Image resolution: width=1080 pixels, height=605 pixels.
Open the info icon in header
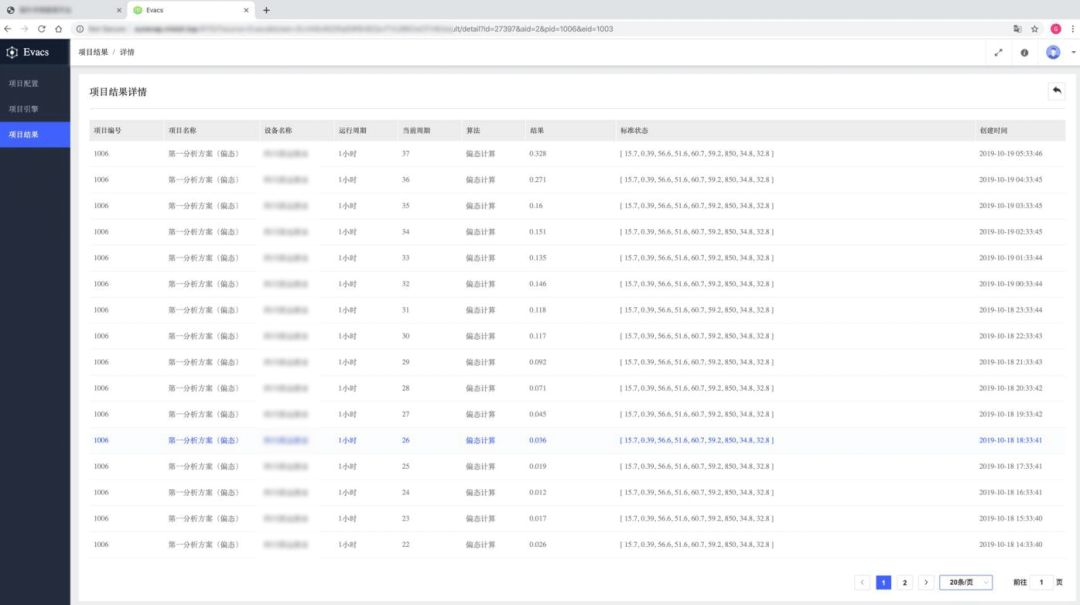pyautogui.click(x=1024, y=53)
